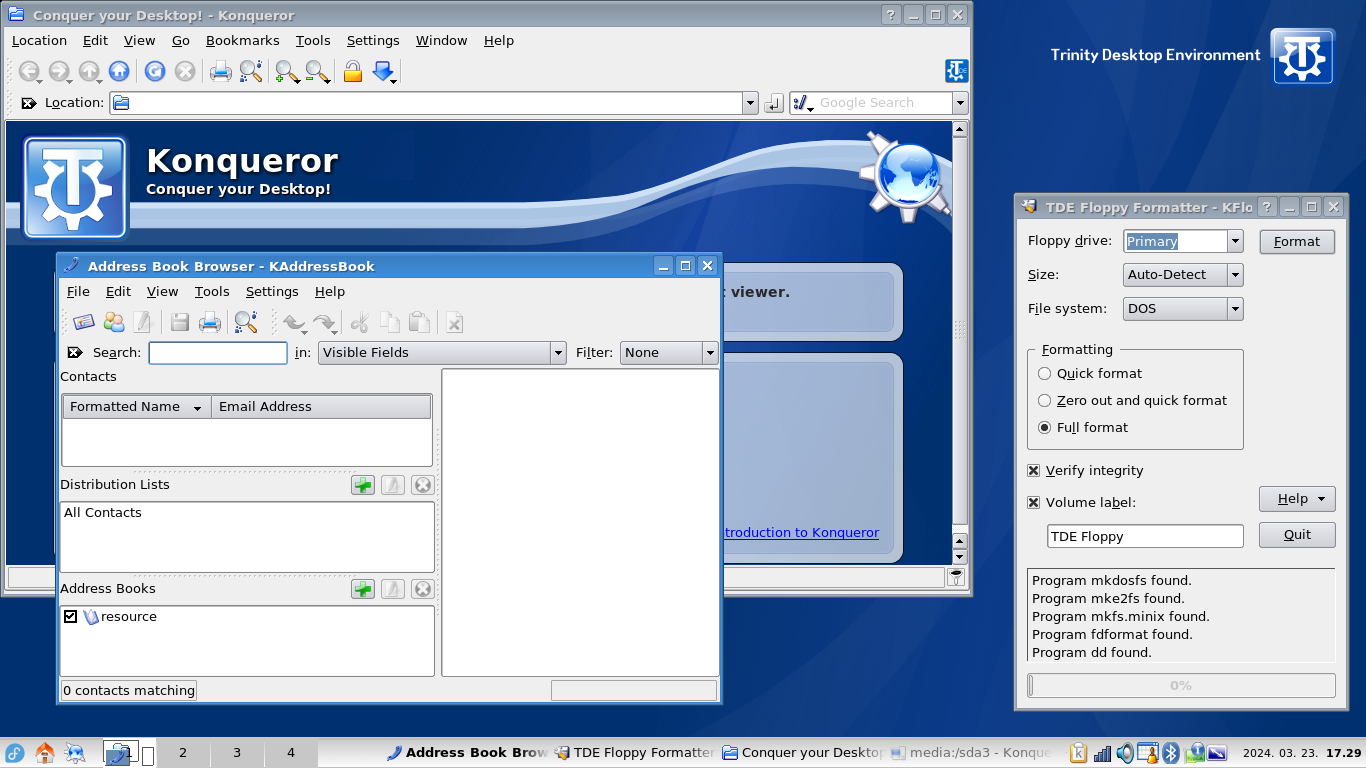1366x768 pixels.
Task: Click the Find magnifier icon in KAddressBook
Action: coord(245,322)
